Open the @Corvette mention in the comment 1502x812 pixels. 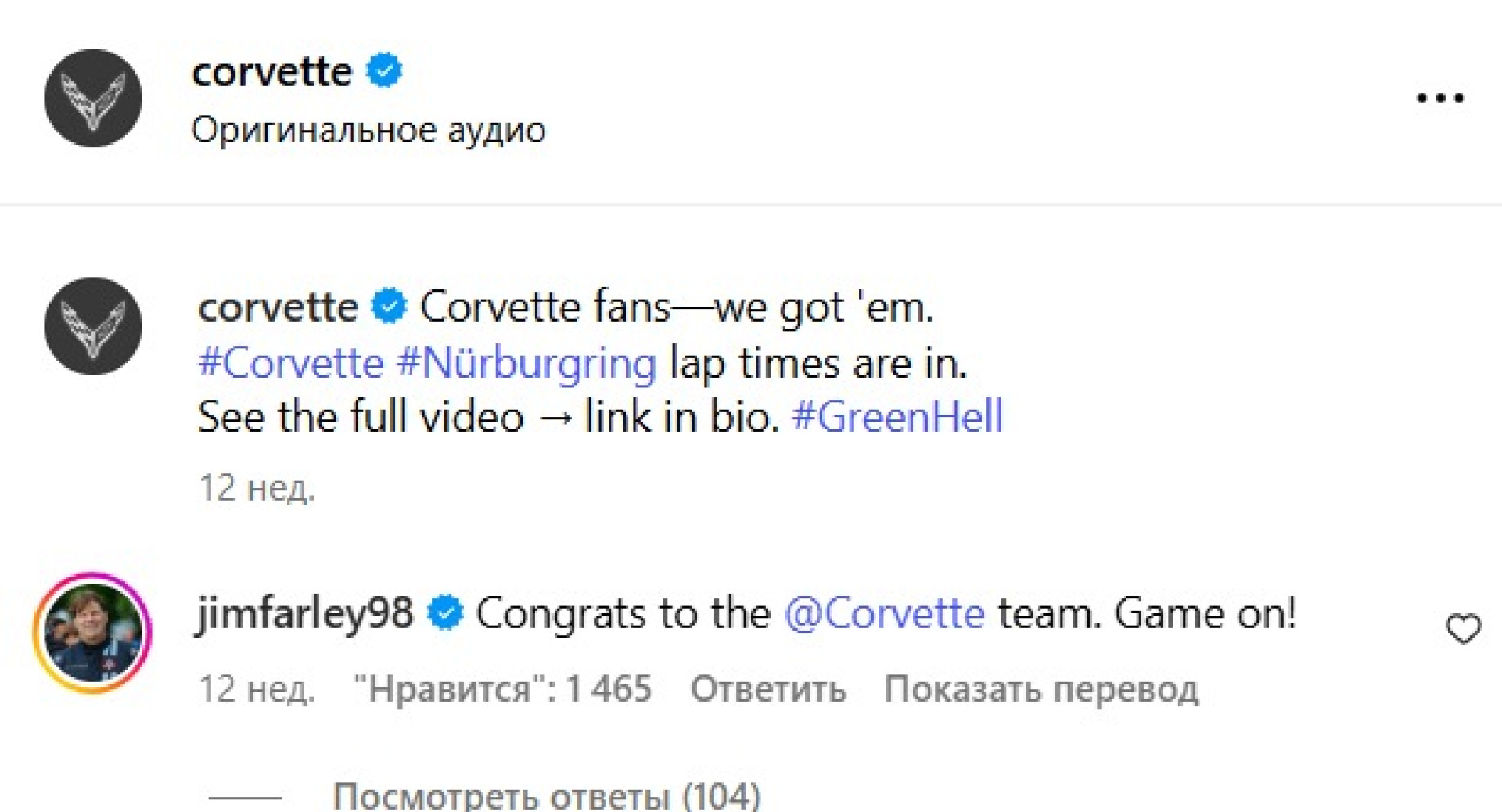point(884,613)
